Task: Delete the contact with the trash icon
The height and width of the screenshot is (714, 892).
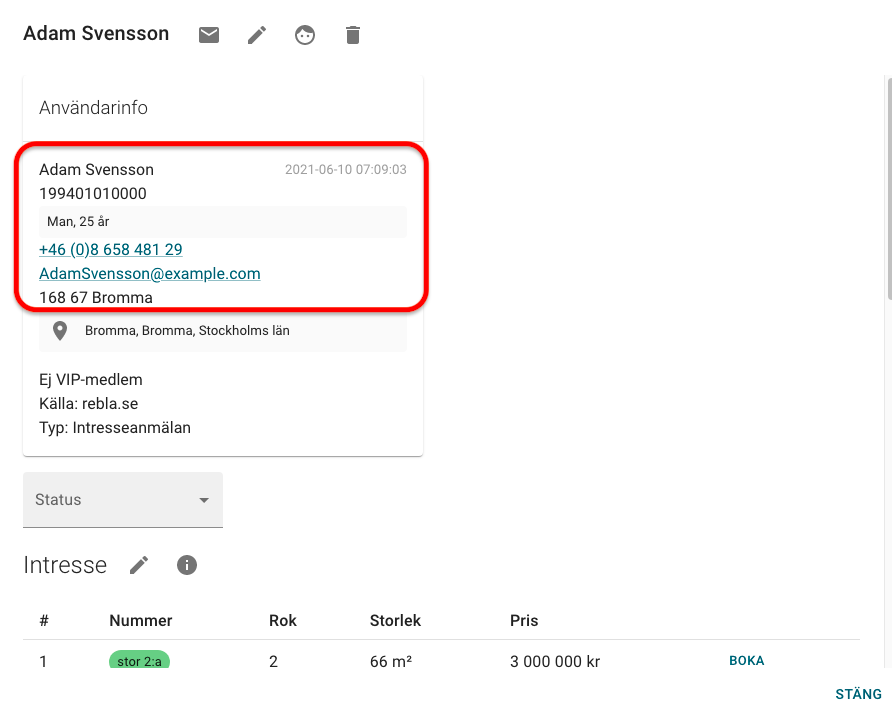Action: (352, 34)
